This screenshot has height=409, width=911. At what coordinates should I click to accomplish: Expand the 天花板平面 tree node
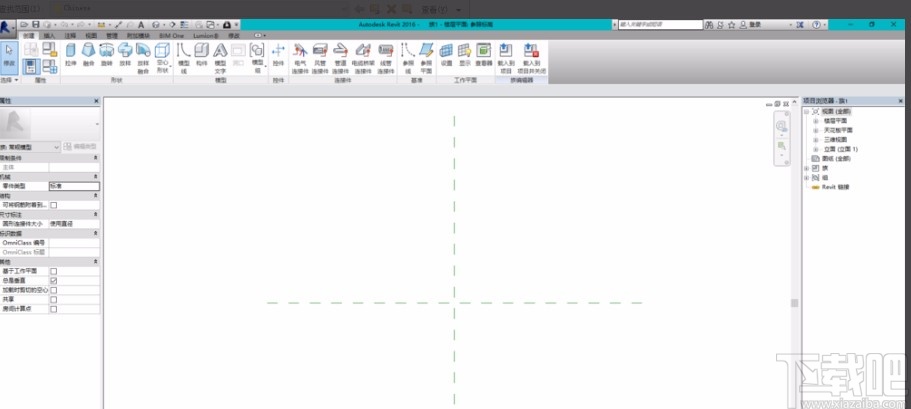pos(816,130)
